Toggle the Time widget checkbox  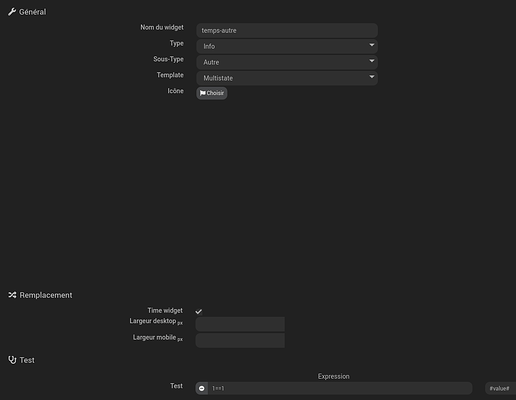(199, 311)
